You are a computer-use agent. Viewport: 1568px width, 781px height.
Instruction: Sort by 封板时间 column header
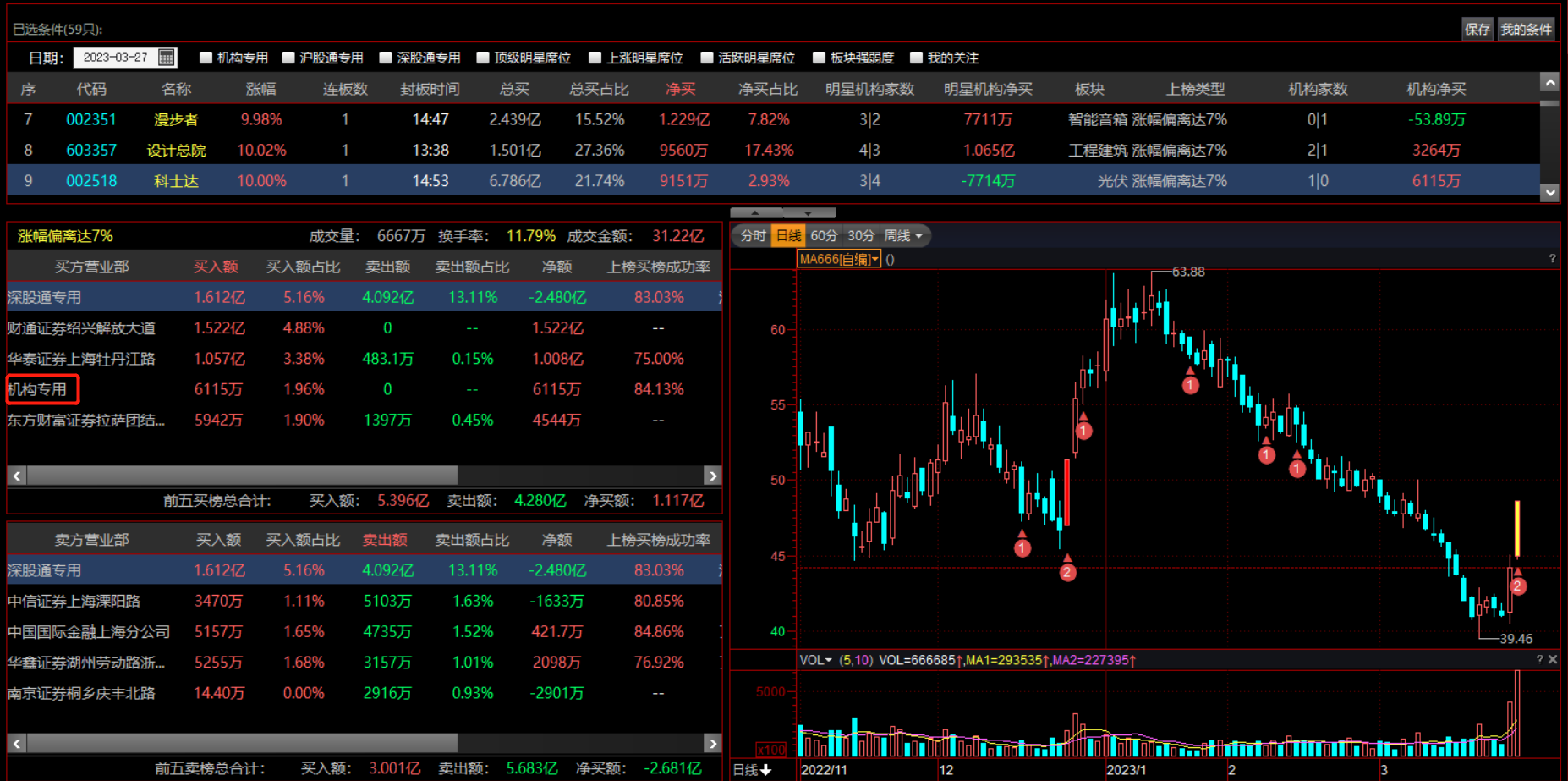(430, 89)
